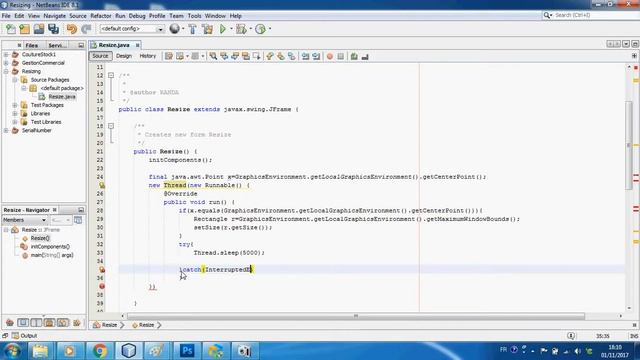Click the Previous Bookmark editor icon
The image size is (640, 360).
(270, 56)
